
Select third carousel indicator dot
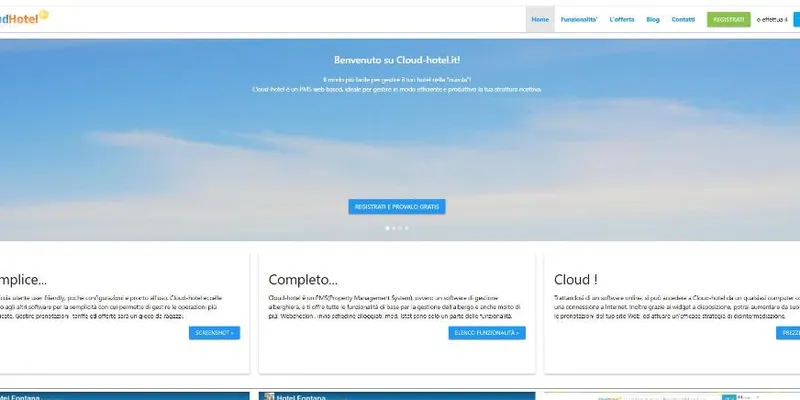pos(400,228)
